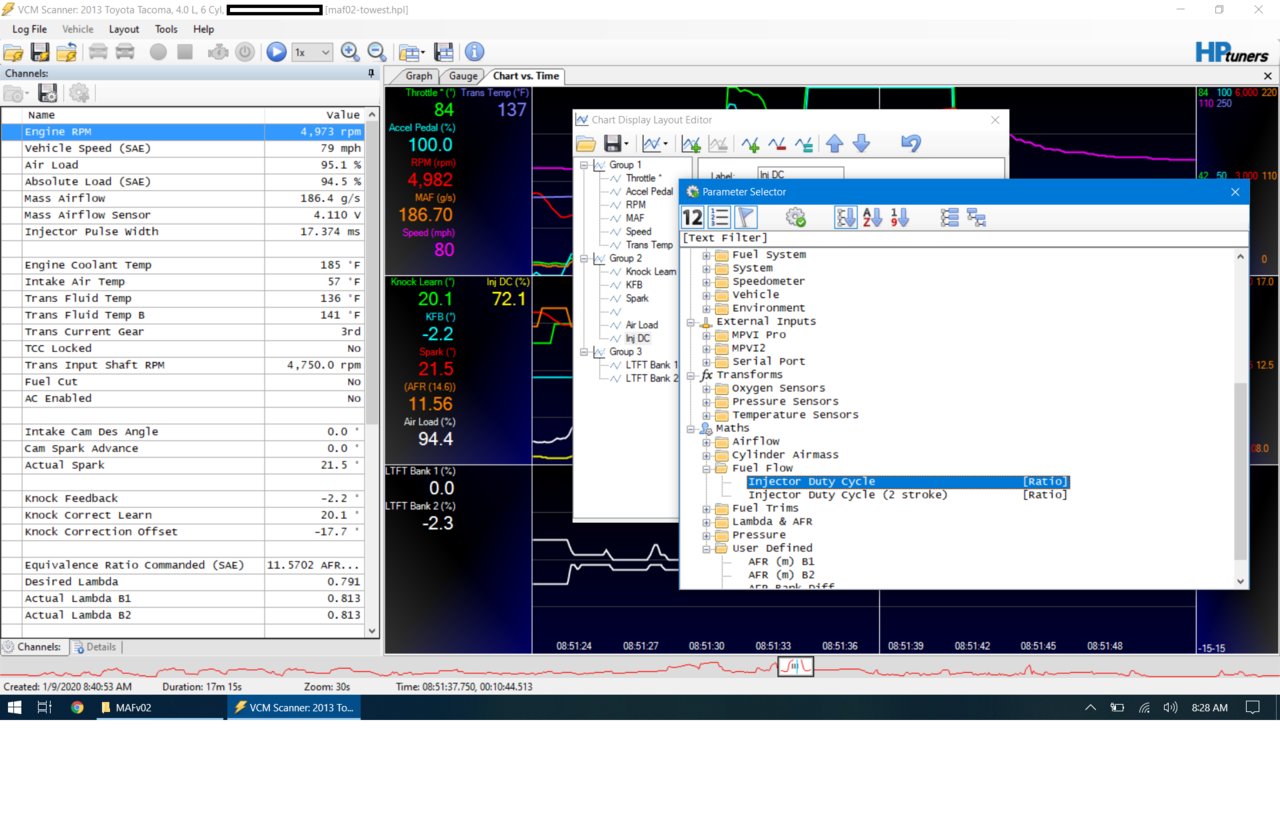Viewport: 1280px width, 832px height.
Task: Sort parameters numerically 1 to 9
Action: click(x=899, y=218)
